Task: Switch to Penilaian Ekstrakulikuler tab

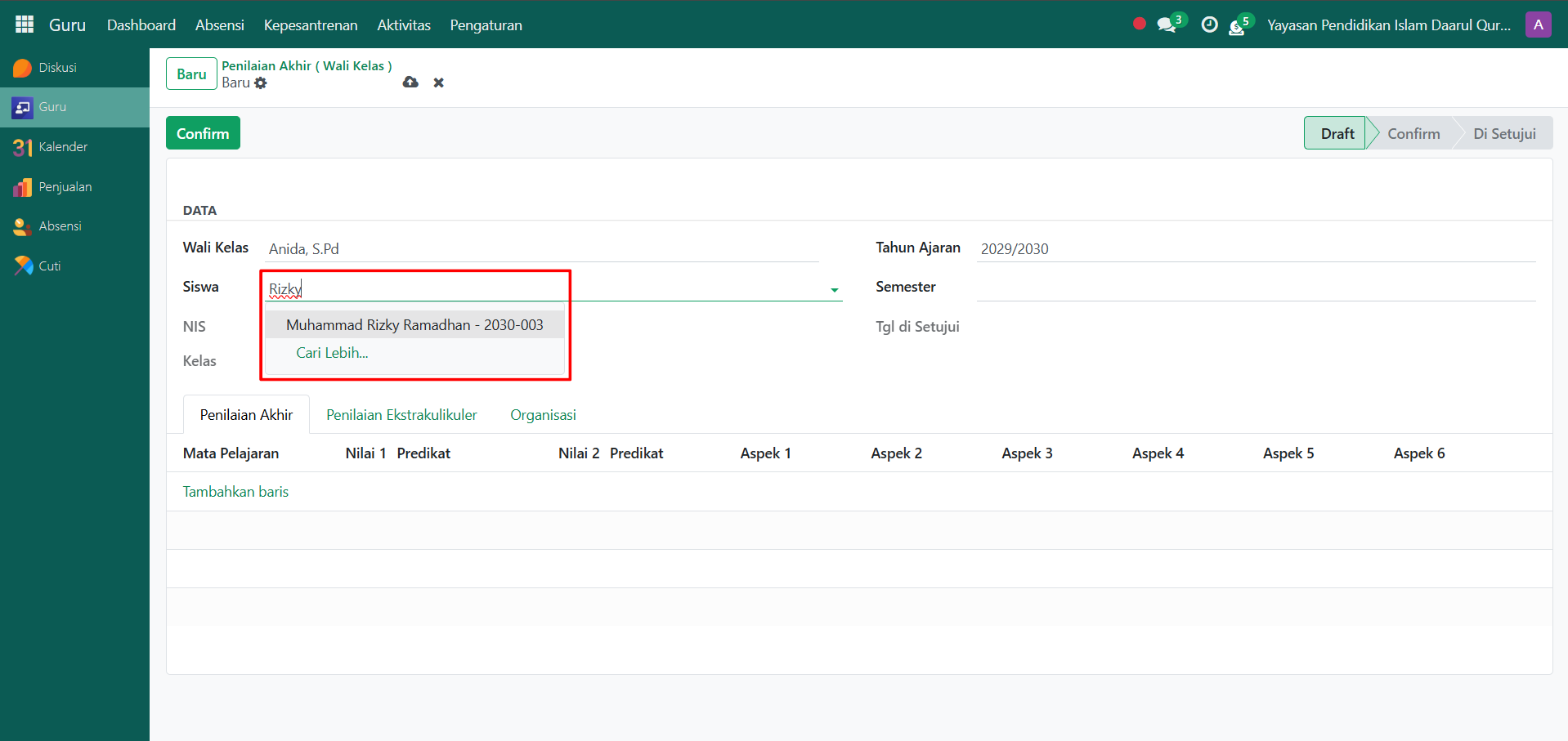Action: tap(401, 415)
